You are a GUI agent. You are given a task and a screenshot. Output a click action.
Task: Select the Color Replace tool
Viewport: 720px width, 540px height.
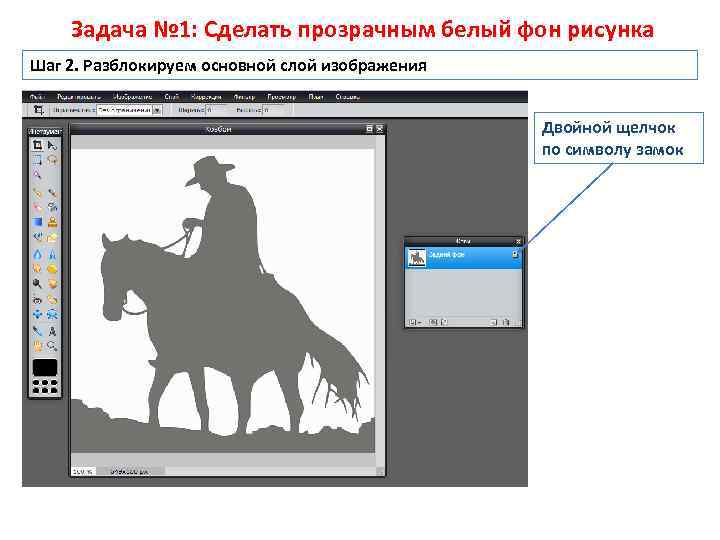coord(38,237)
